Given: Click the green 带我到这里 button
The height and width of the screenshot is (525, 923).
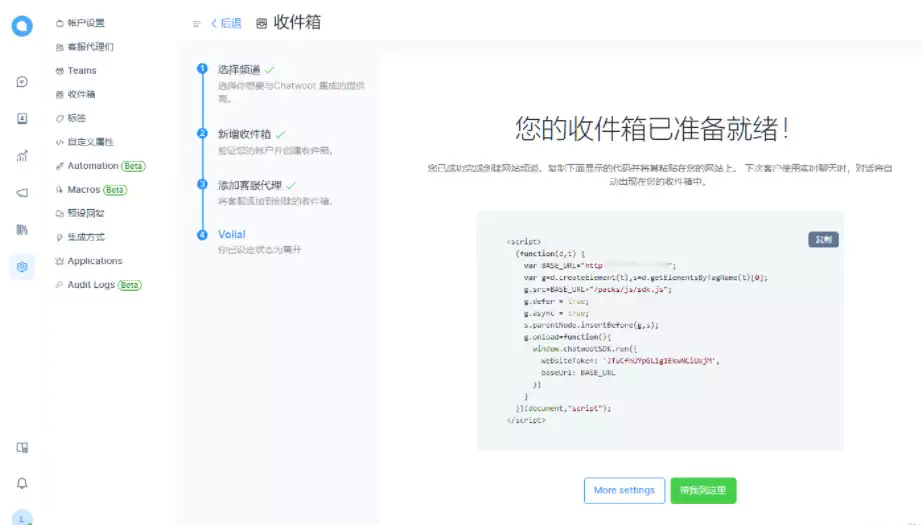Looking at the screenshot, I should point(703,490).
